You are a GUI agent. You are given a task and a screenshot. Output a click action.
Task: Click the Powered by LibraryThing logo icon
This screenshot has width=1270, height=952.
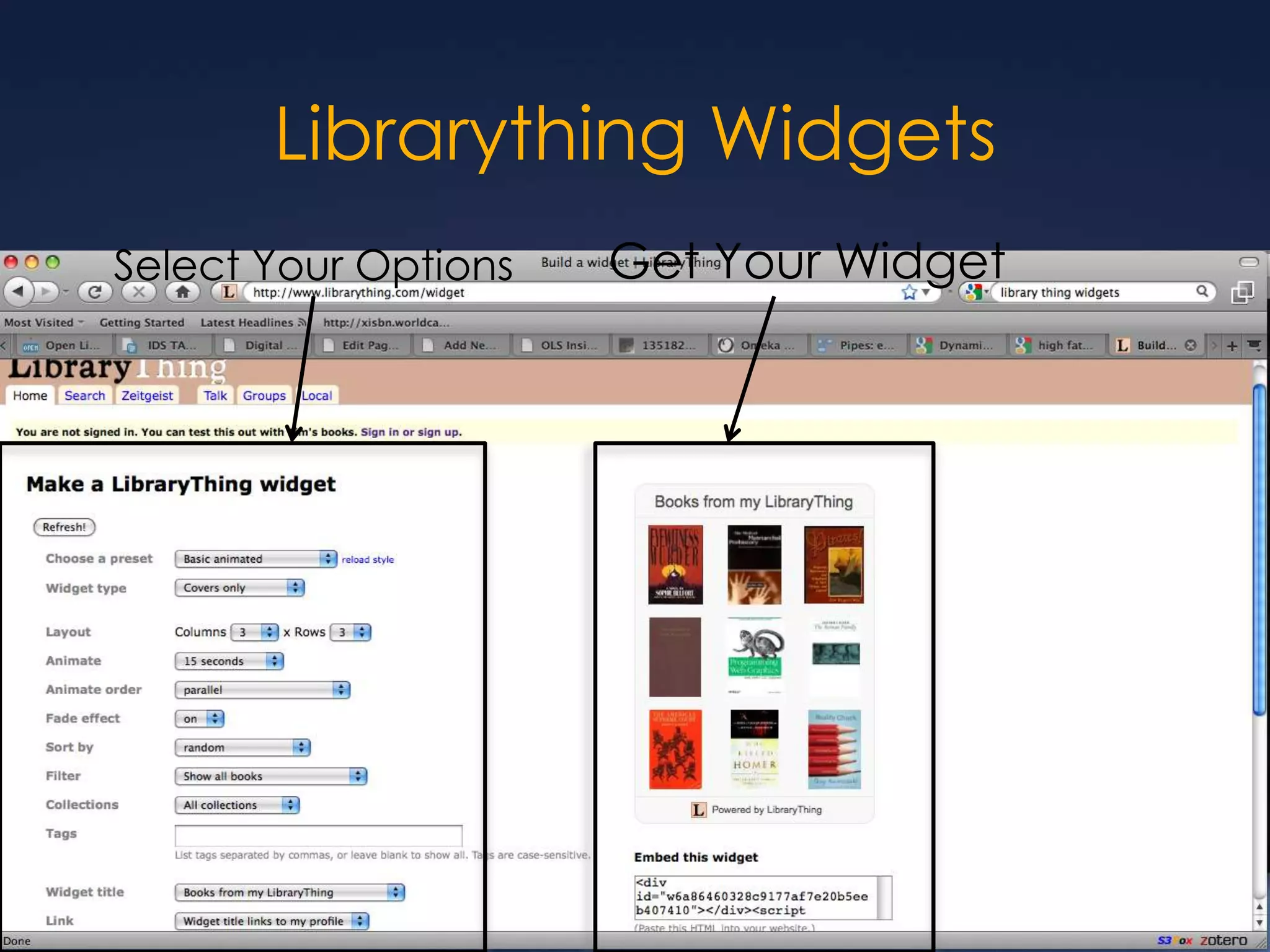click(x=698, y=809)
